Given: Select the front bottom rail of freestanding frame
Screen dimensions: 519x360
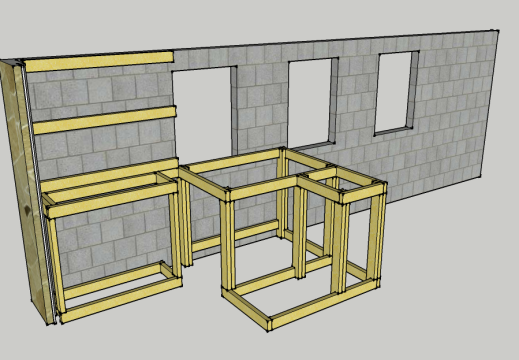Looking at the screenshot, I should pos(324,304).
